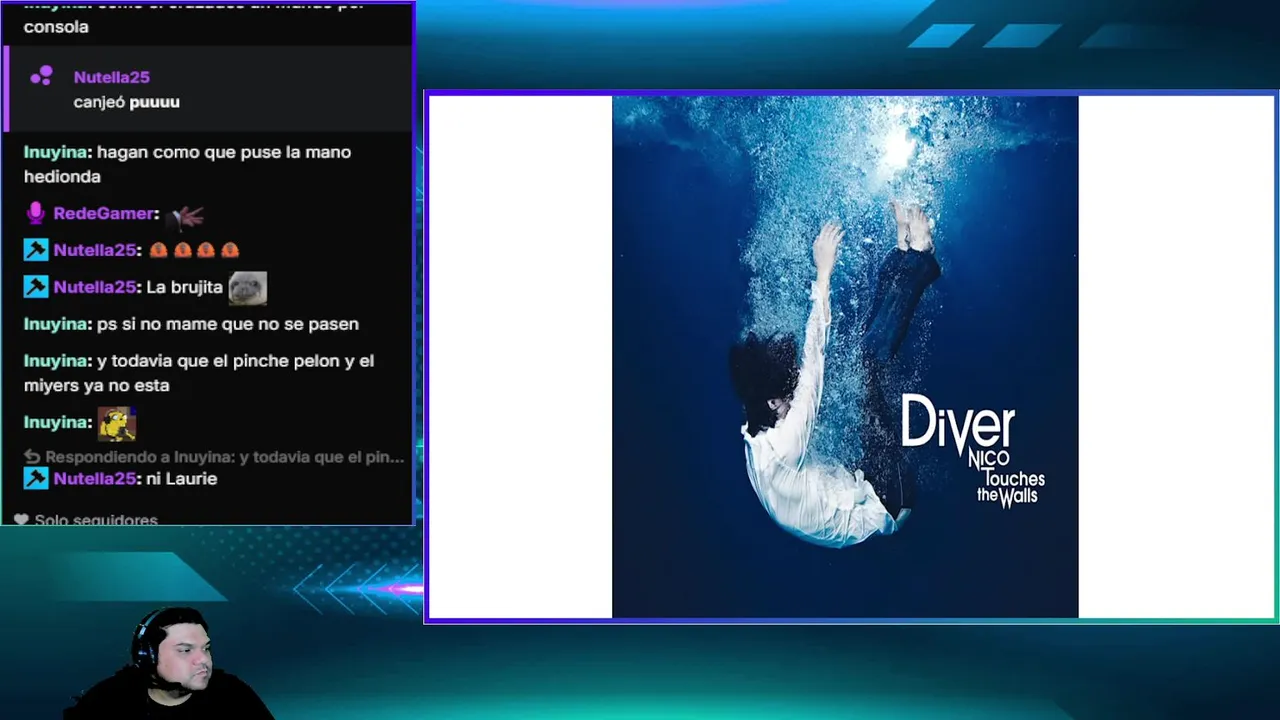Screen dimensions: 1280x720
Task: Click the channel points icon beside Nutella25's redemption
Action: [x=41, y=76]
